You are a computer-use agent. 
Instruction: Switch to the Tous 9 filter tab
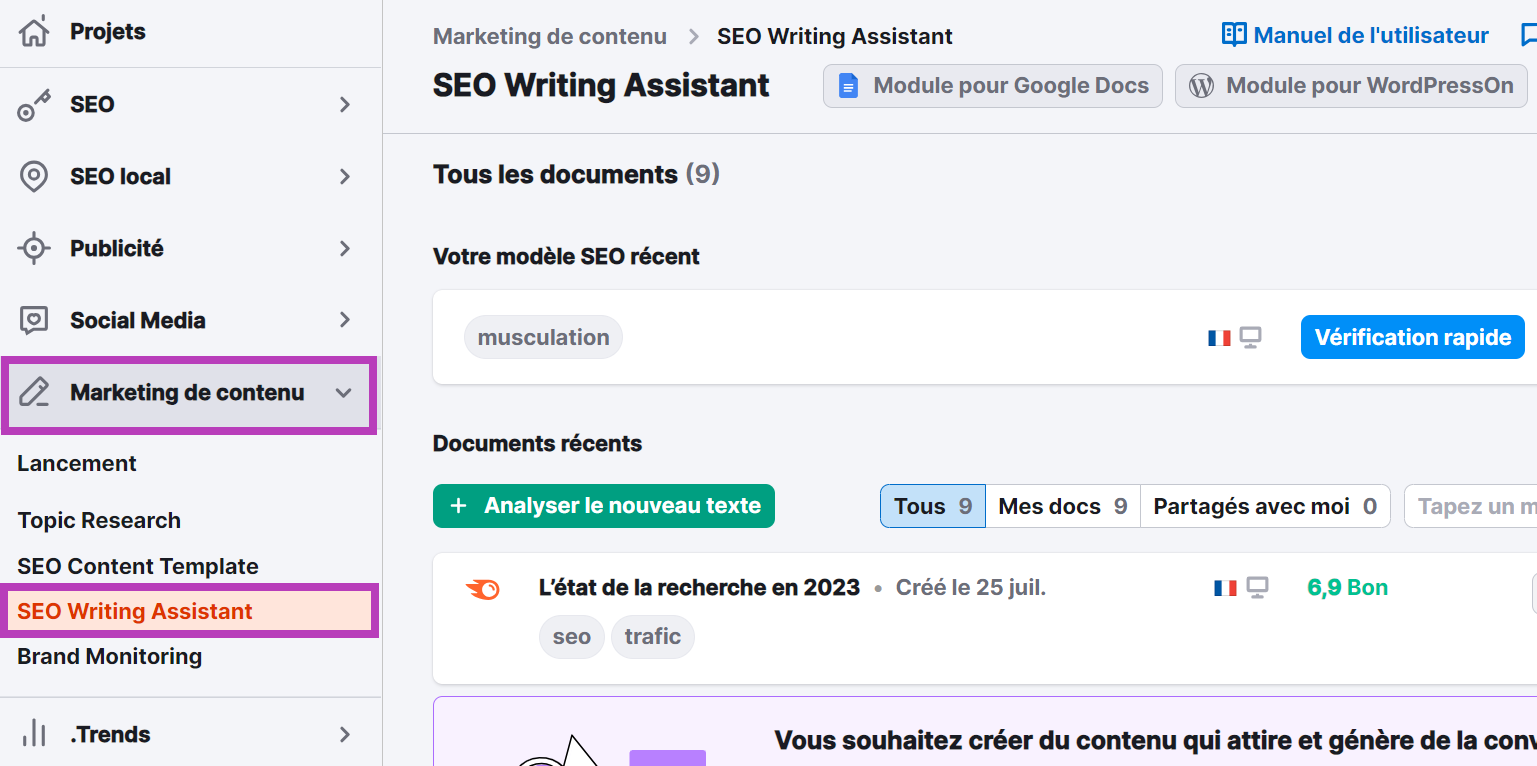933,506
